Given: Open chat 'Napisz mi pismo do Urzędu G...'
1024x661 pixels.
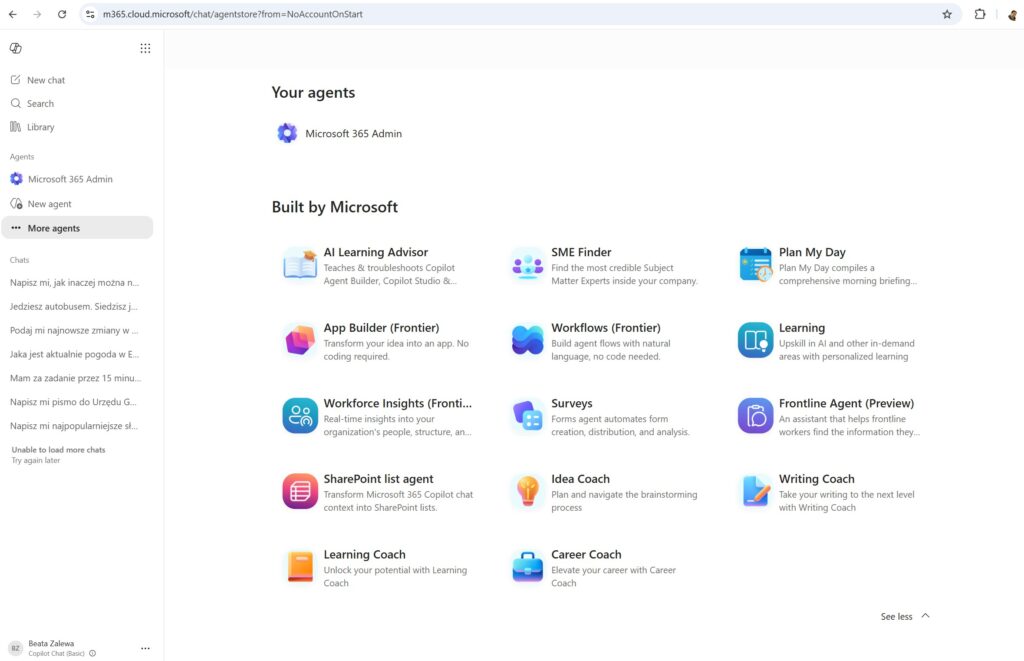Looking at the screenshot, I should (73, 402).
